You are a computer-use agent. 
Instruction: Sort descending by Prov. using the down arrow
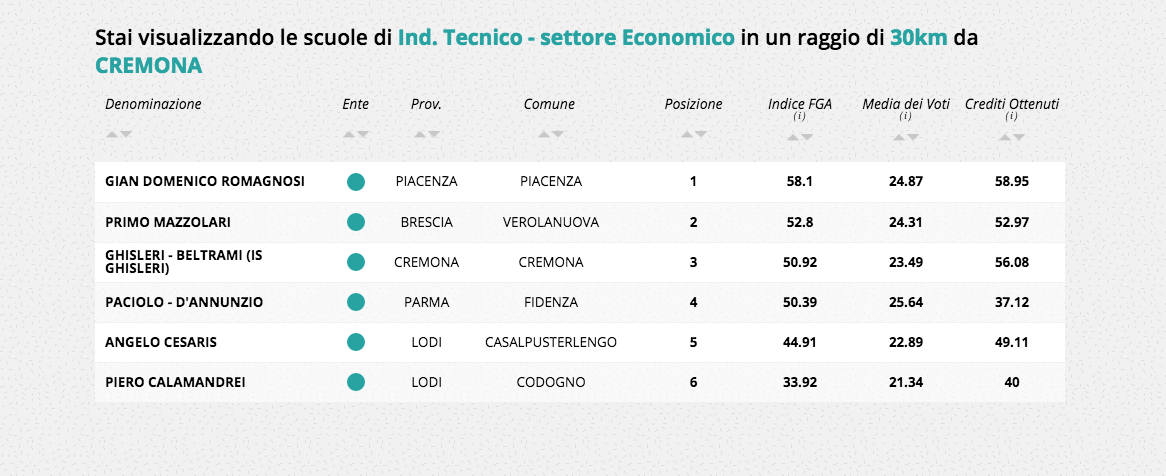[x=432, y=134]
